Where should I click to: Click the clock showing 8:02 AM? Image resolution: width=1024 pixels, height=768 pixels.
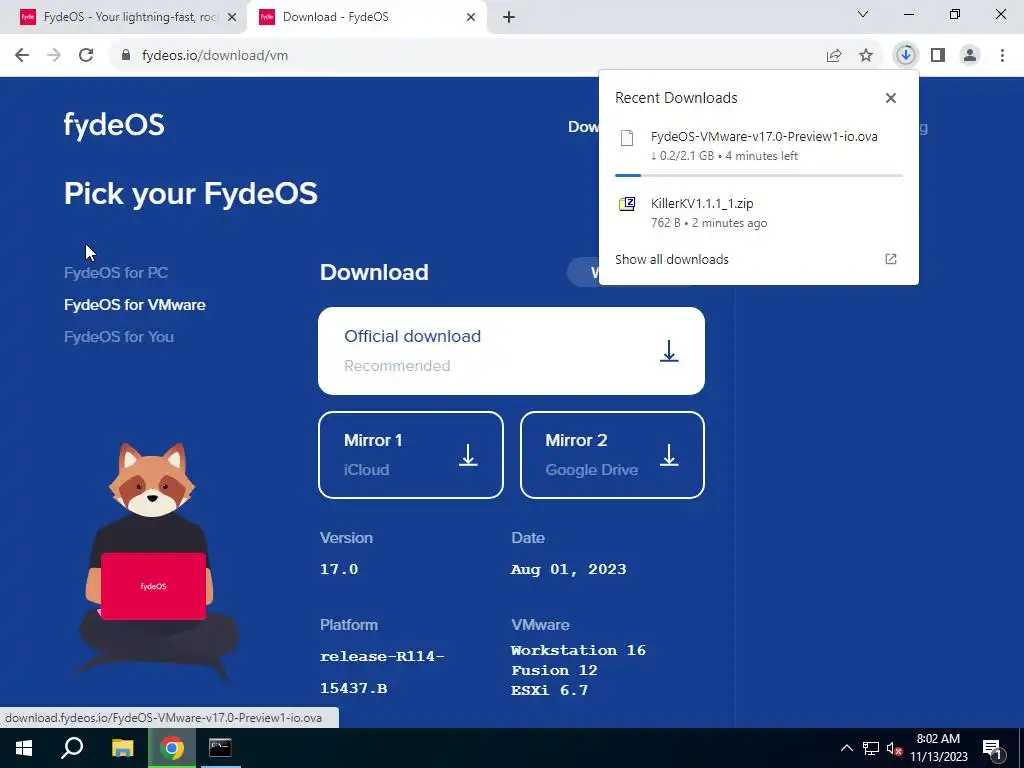pos(938,739)
